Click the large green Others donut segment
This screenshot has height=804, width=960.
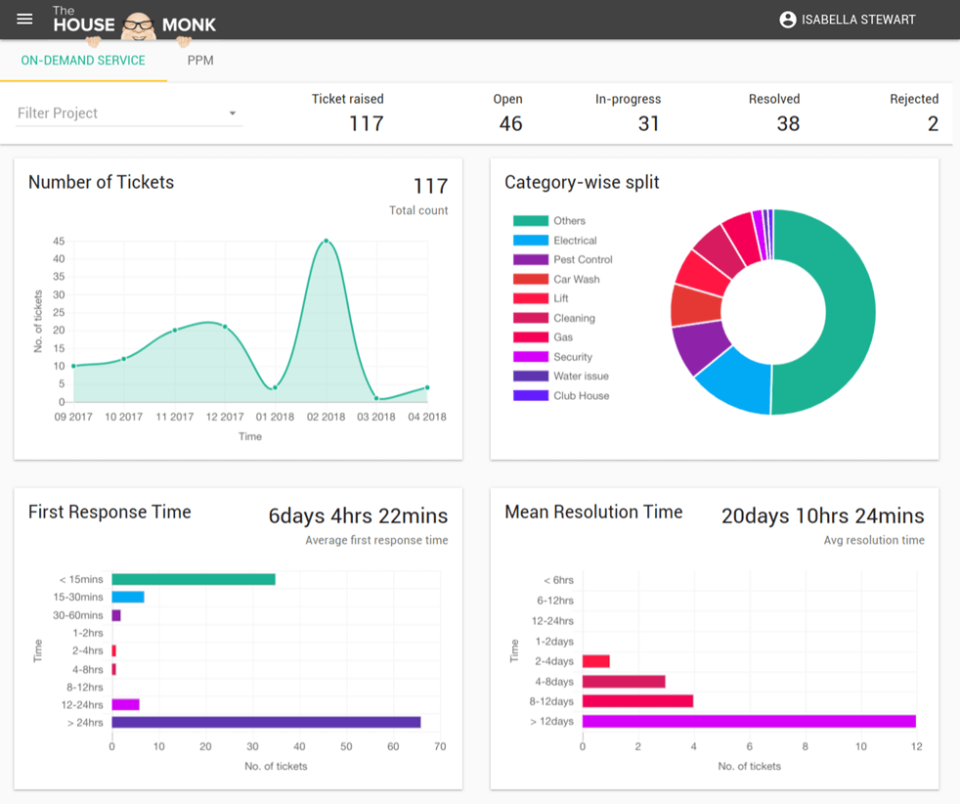click(x=848, y=312)
